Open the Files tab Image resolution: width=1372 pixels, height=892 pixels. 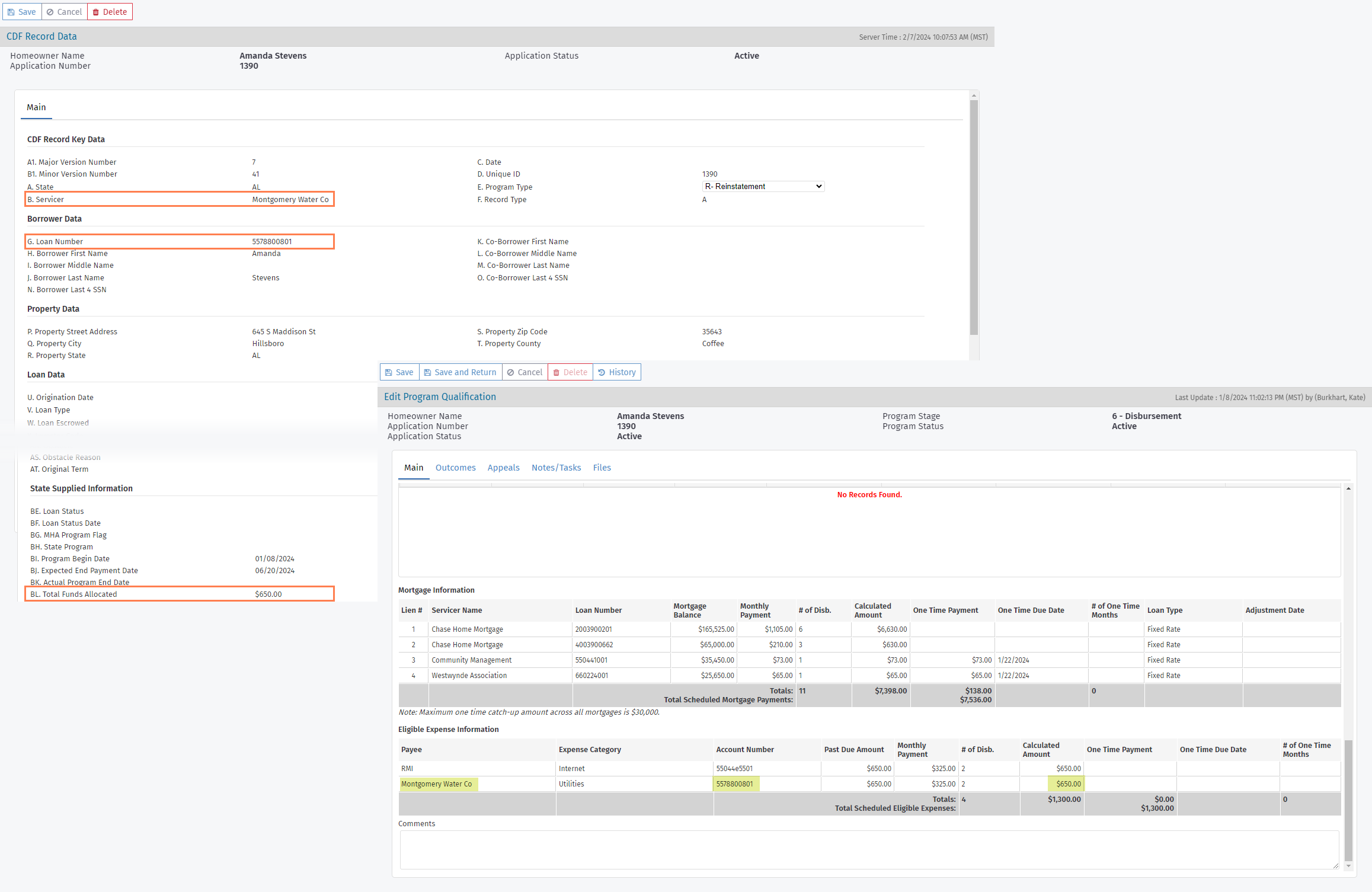click(x=602, y=467)
